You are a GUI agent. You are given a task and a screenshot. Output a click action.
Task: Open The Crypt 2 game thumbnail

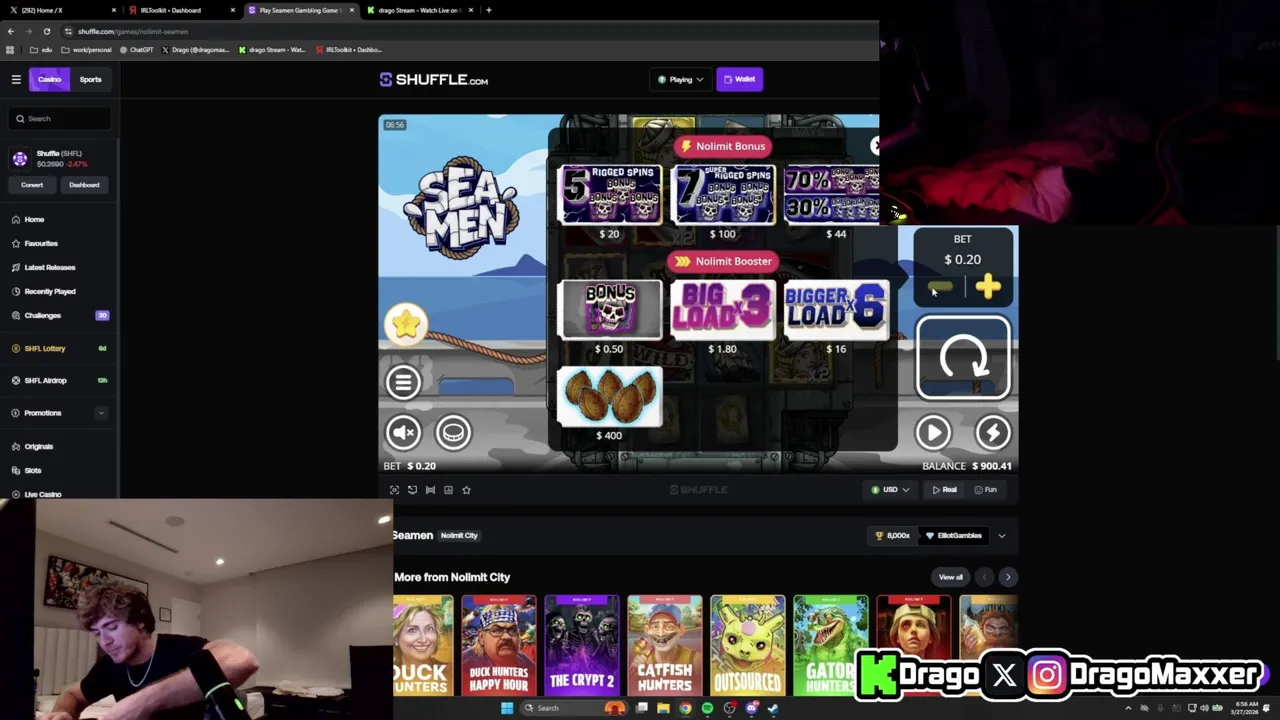(581, 645)
